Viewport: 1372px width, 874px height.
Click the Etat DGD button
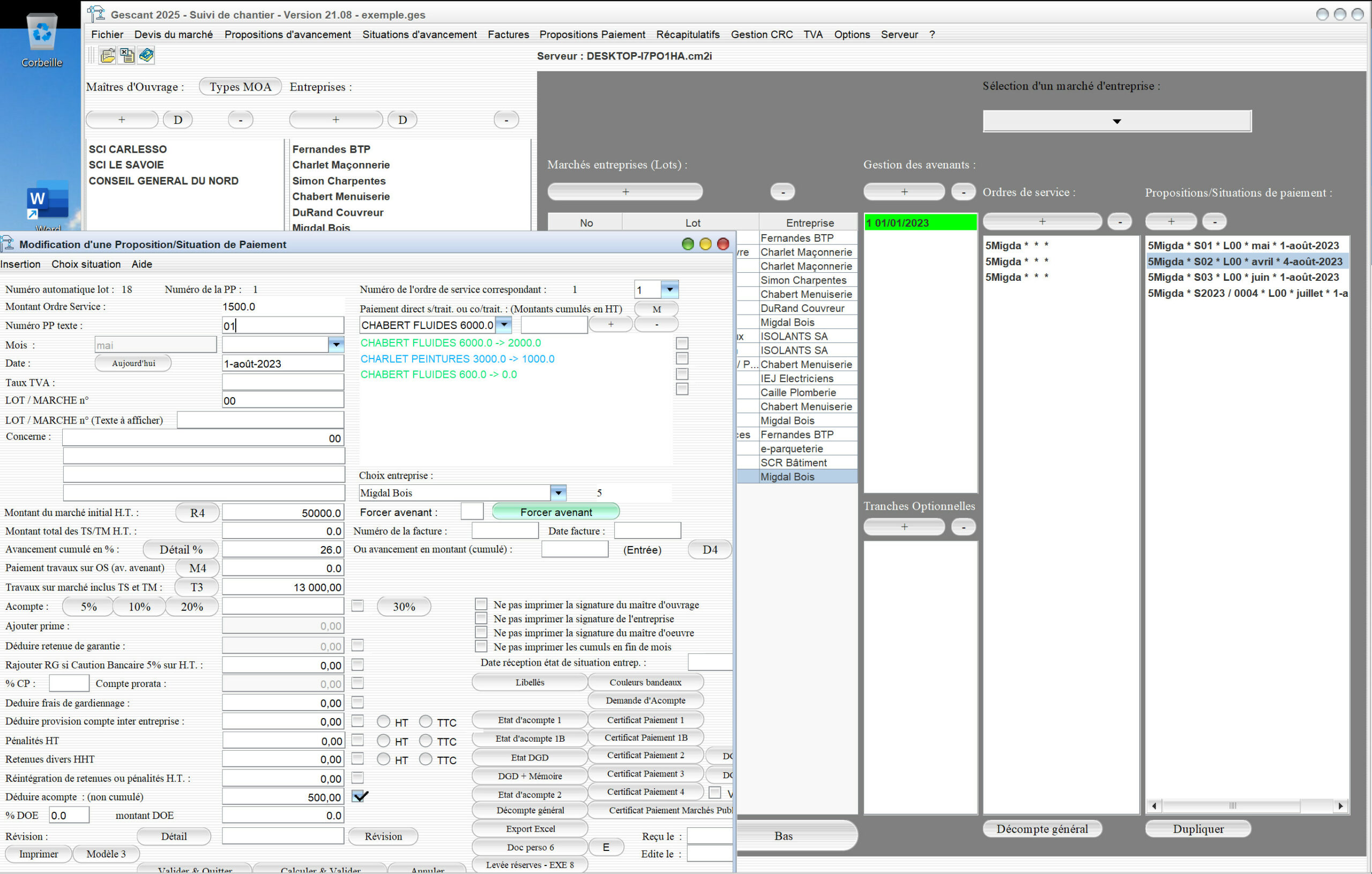coord(530,757)
